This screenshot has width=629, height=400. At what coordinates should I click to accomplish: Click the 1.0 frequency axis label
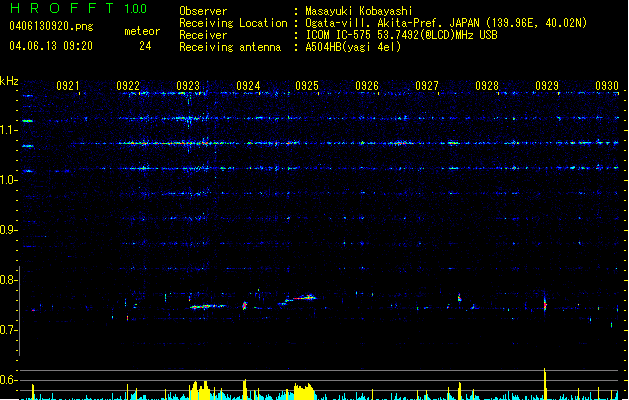(x=8, y=180)
